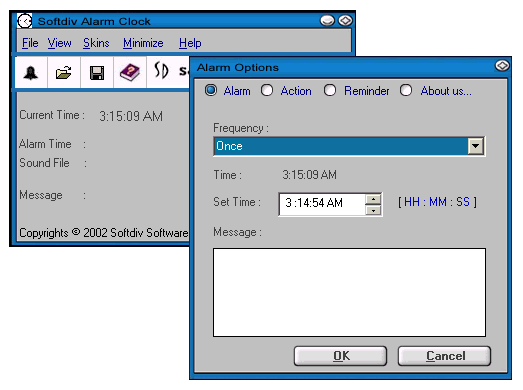Image resolution: width=523 pixels, height=390 pixels.
Task: Open the View menu
Action: click(x=59, y=43)
